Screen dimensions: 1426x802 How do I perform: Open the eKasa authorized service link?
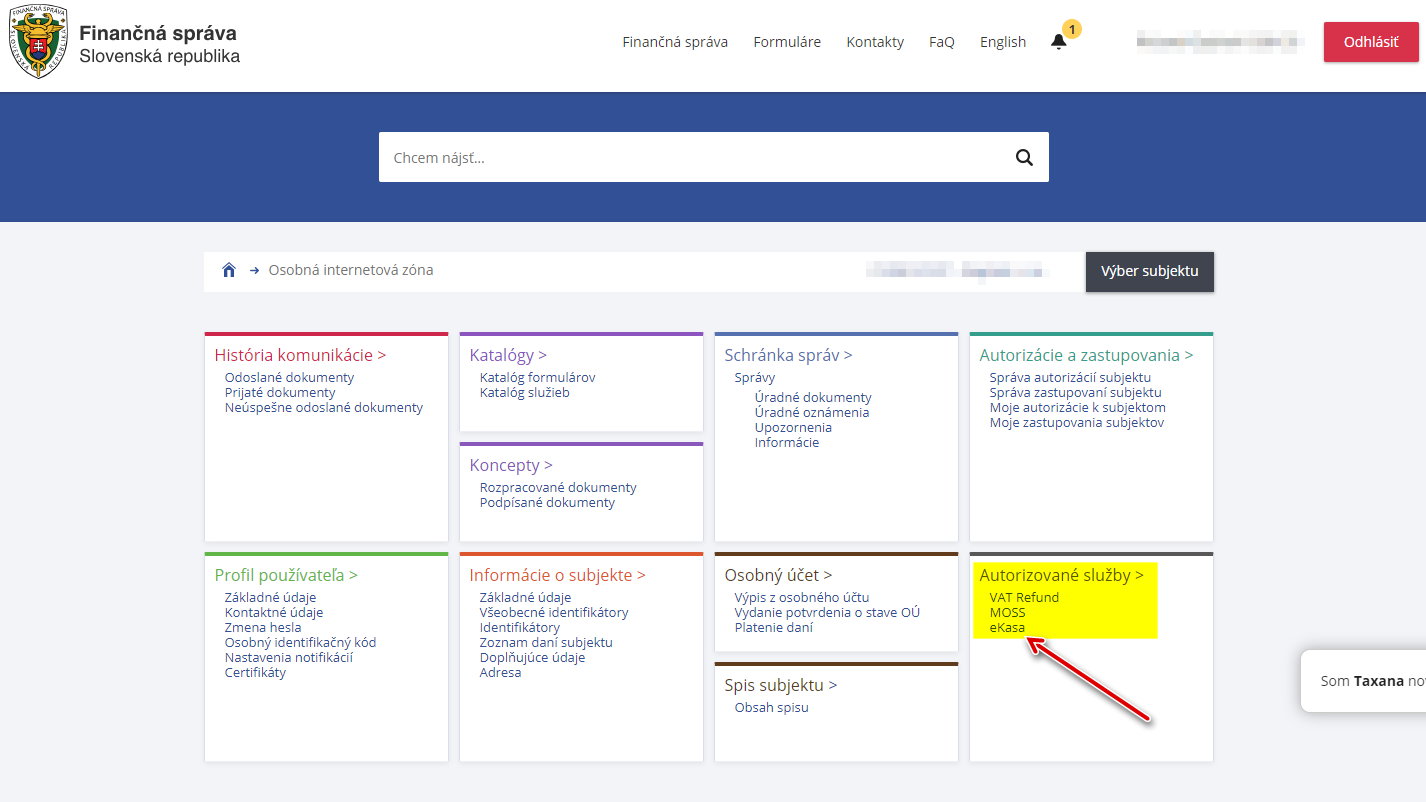1007,628
